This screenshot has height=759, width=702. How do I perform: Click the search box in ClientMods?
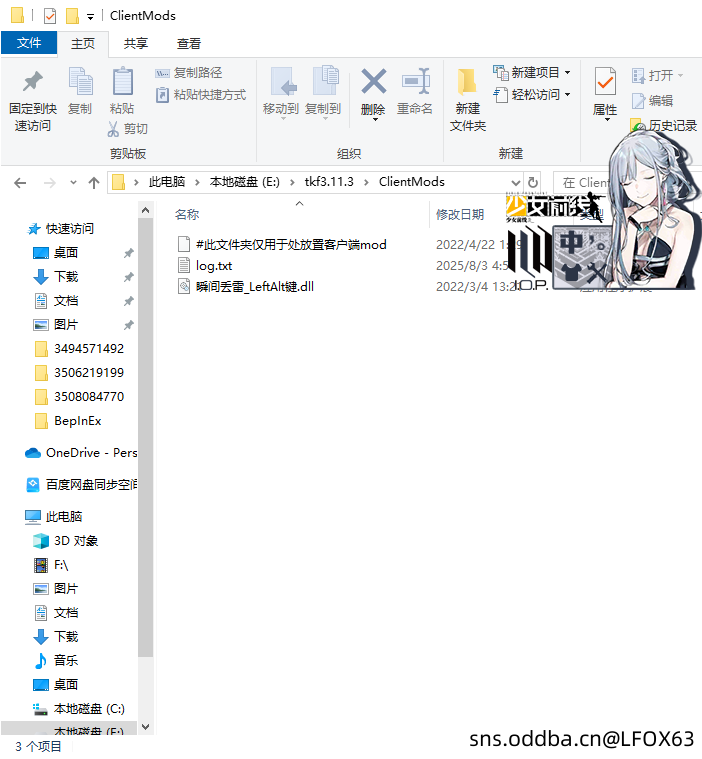pyautogui.click(x=583, y=182)
